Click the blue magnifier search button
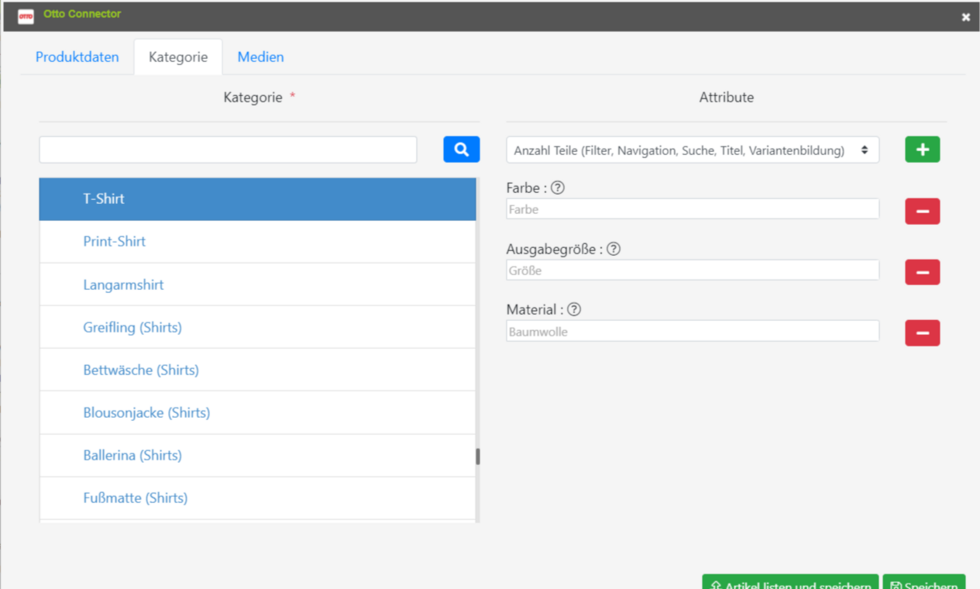Image resolution: width=980 pixels, height=589 pixels. click(x=461, y=149)
